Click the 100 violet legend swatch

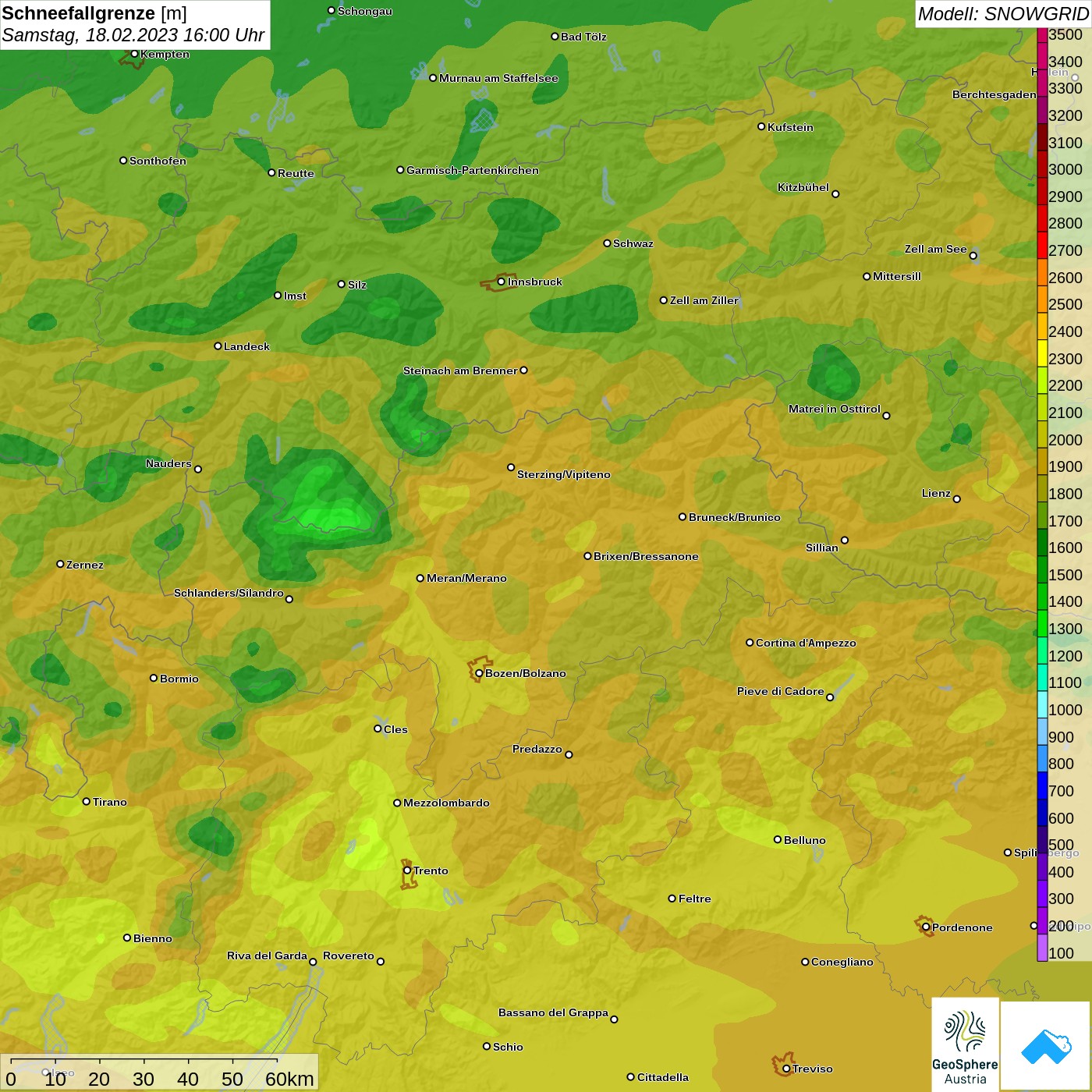pyautogui.click(x=1042, y=948)
